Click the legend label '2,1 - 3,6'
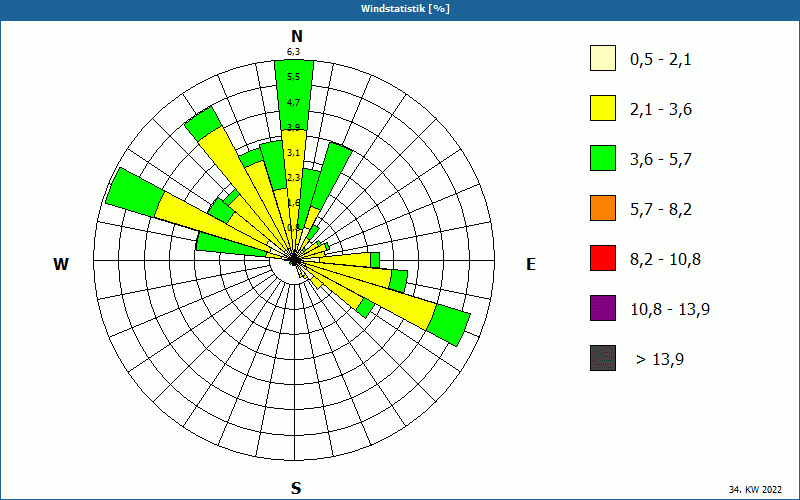Viewport: 800px width, 500px height. [x=661, y=110]
